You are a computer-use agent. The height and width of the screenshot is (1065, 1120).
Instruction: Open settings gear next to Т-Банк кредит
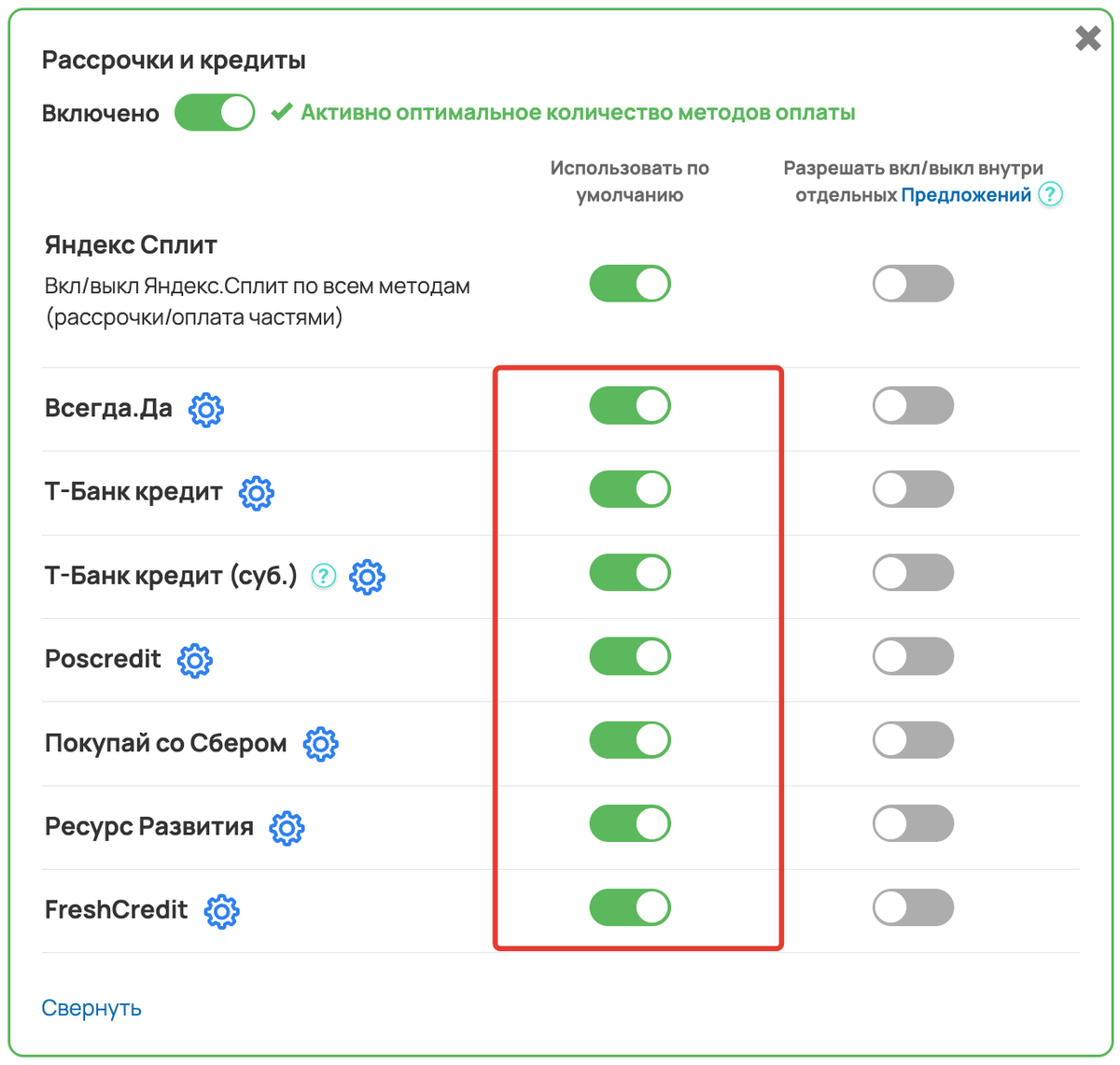pyautogui.click(x=257, y=493)
